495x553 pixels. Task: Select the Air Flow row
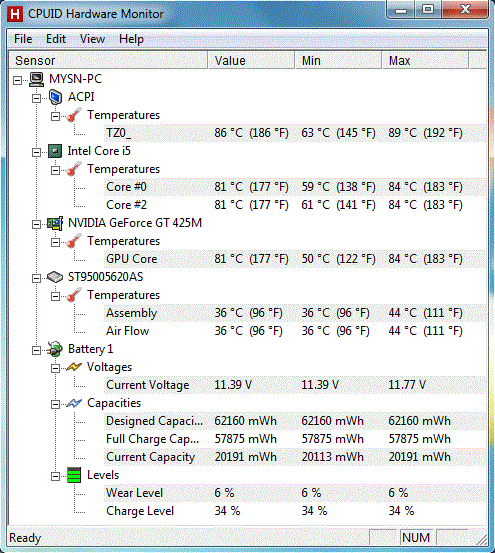coord(295,331)
